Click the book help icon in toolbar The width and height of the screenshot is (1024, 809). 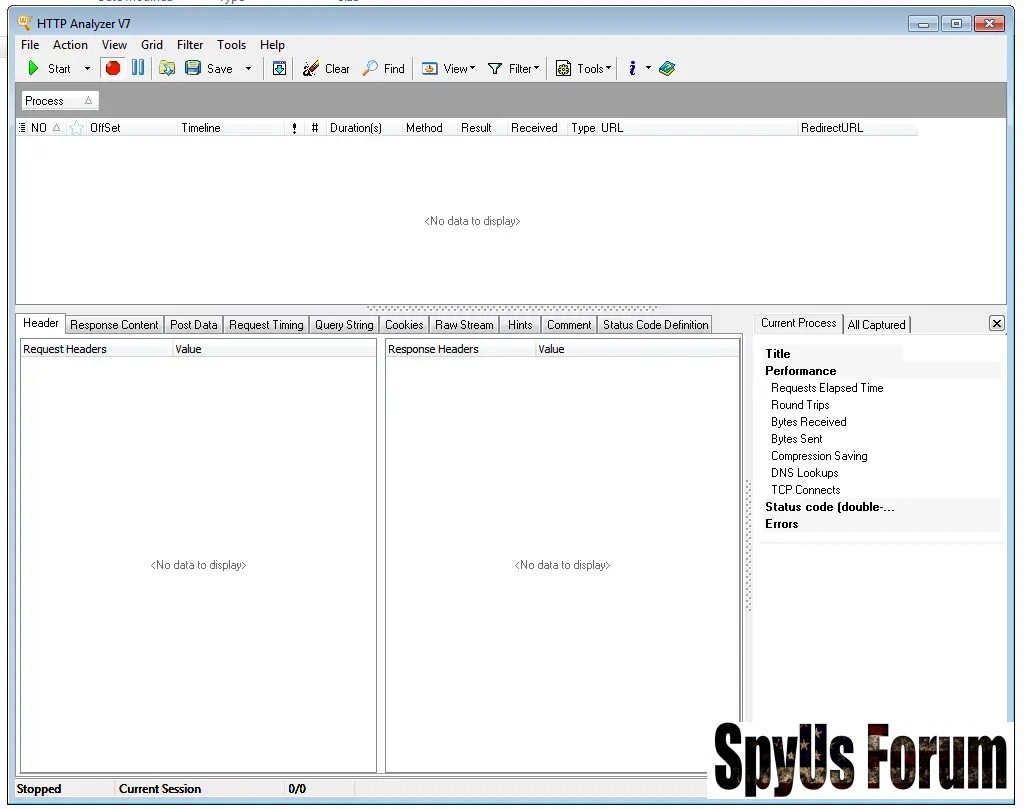tap(667, 69)
